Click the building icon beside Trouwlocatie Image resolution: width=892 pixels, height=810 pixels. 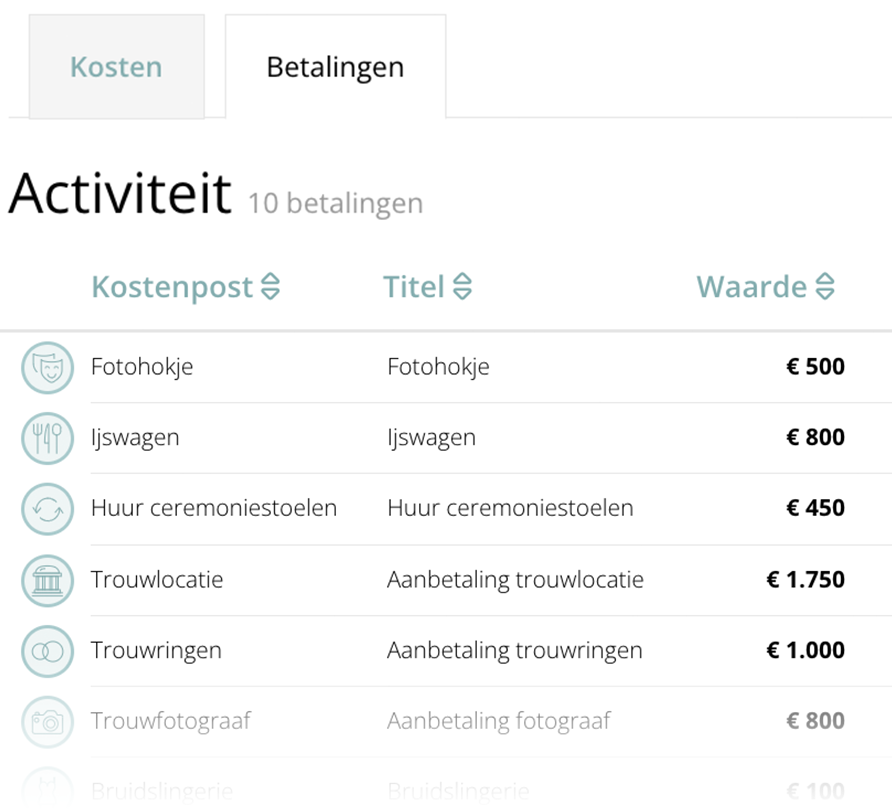47,580
